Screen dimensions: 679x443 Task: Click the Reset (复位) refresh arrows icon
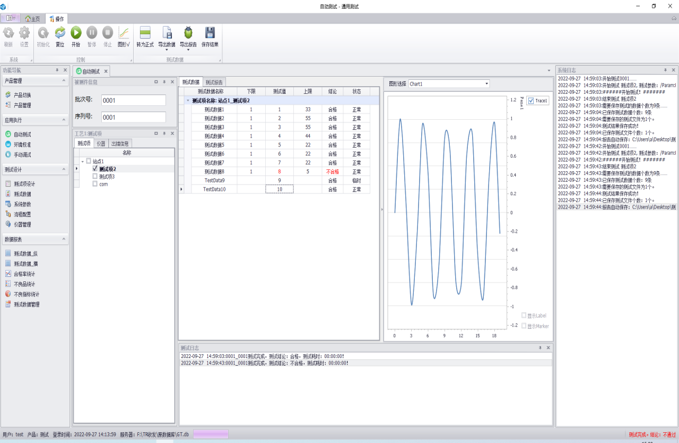point(60,33)
